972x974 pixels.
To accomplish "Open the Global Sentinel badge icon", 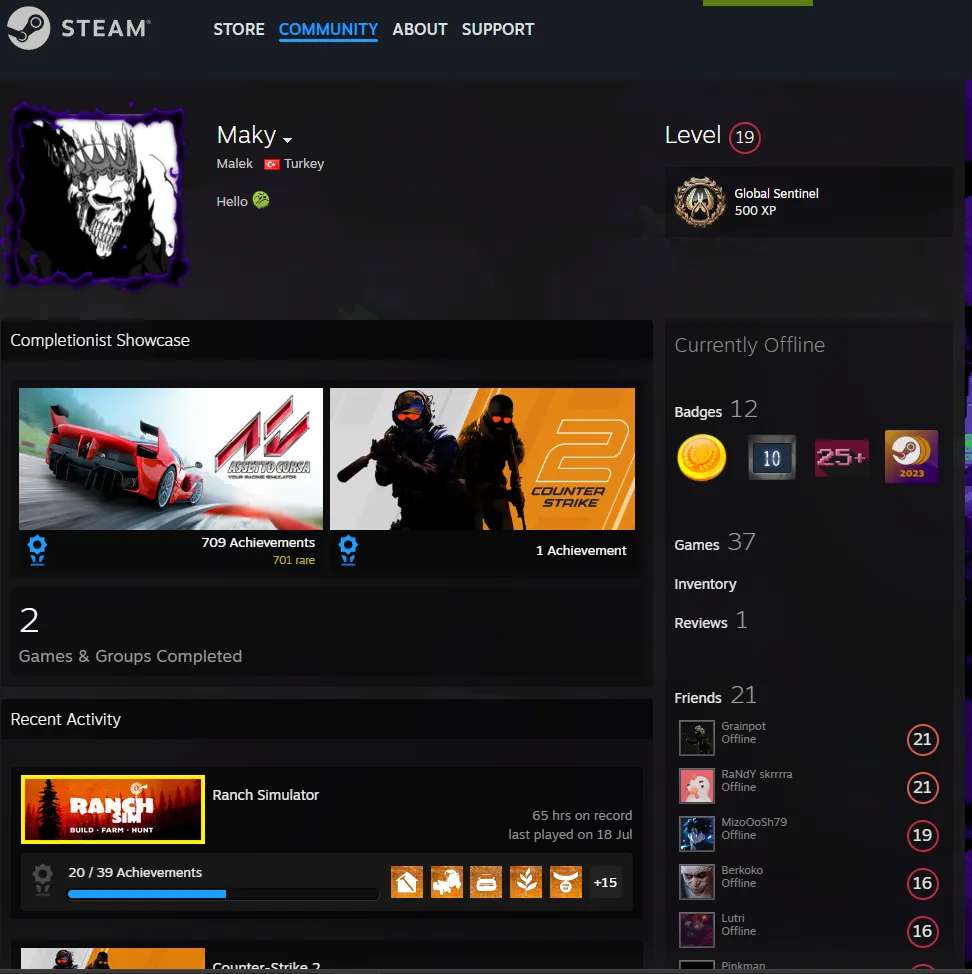I will click(x=700, y=202).
